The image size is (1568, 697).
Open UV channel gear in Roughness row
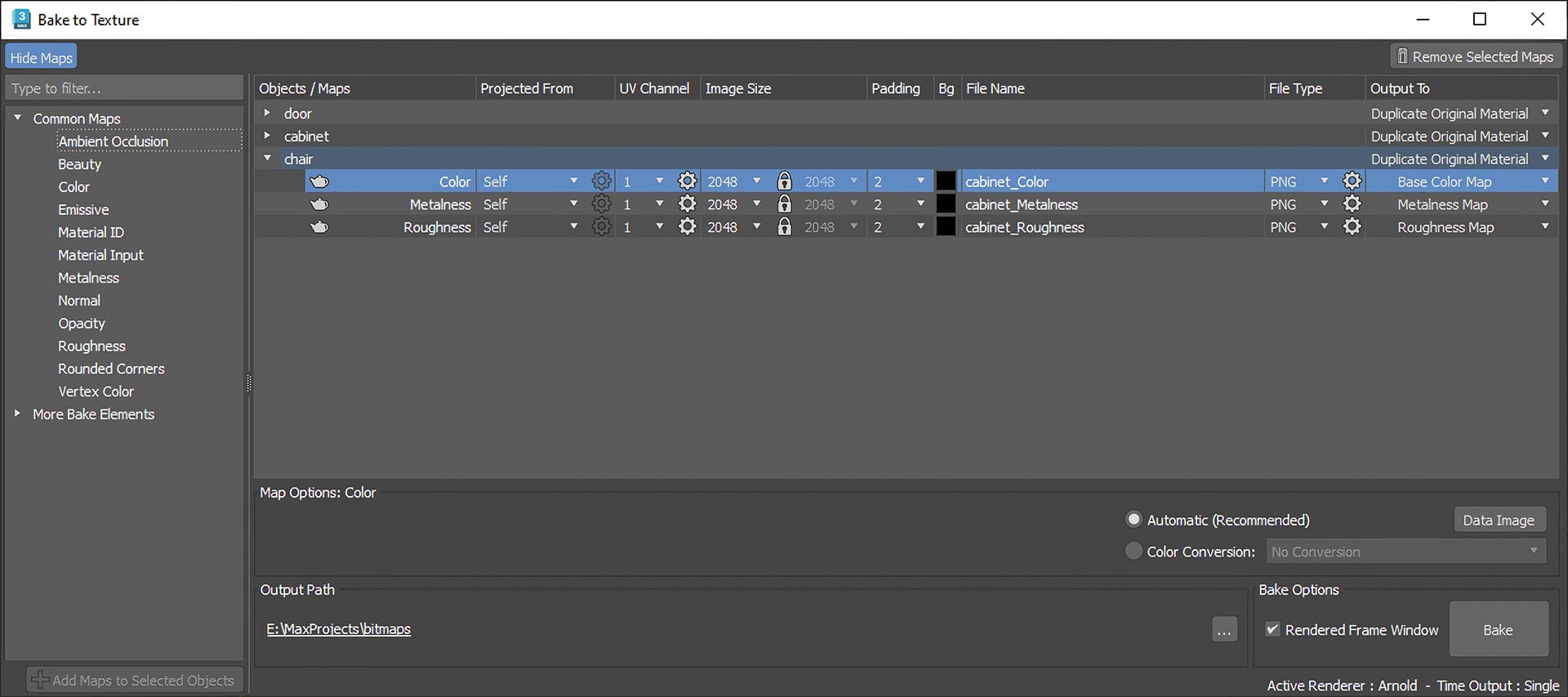point(688,227)
